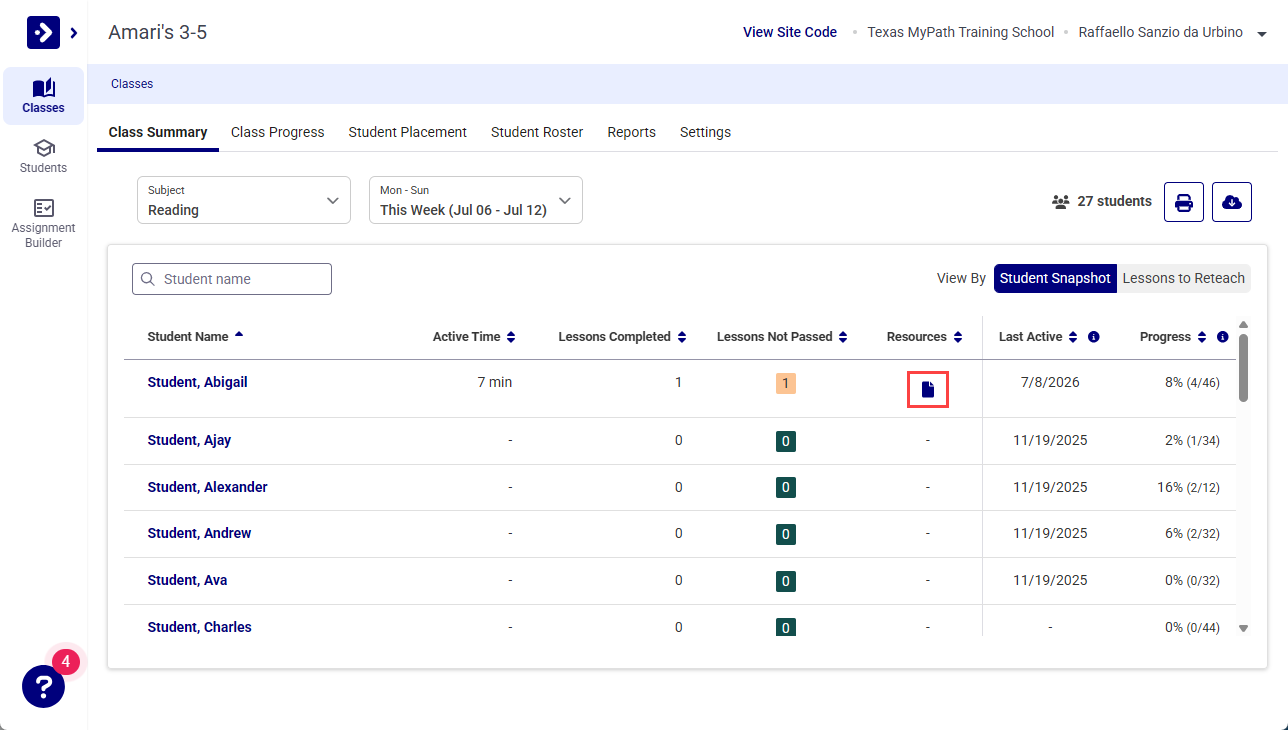Select the Class Progress tab

click(x=278, y=132)
